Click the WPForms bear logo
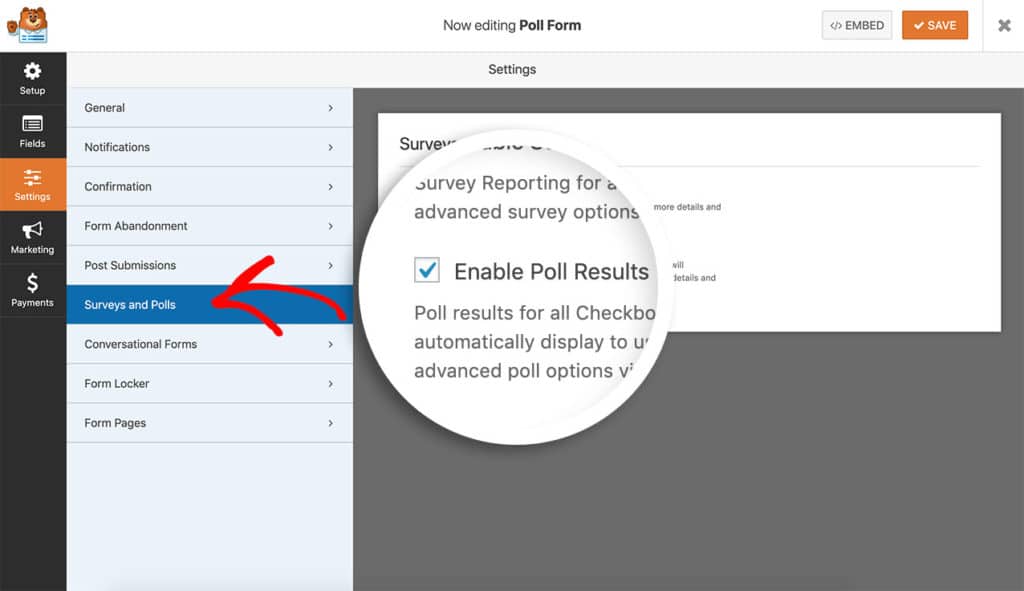Viewport: 1024px width, 591px height. pos(30,25)
